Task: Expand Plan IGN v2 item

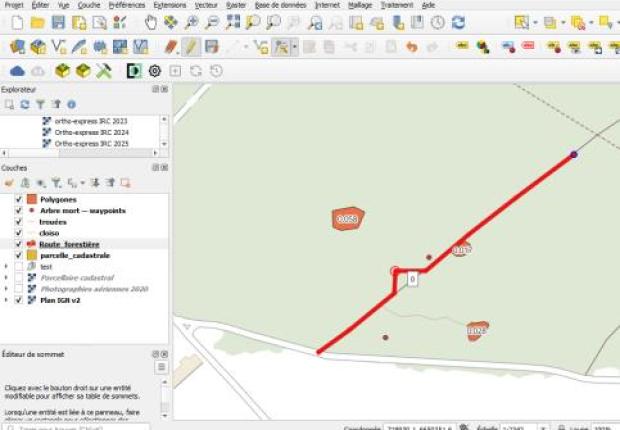Action: coord(6,300)
